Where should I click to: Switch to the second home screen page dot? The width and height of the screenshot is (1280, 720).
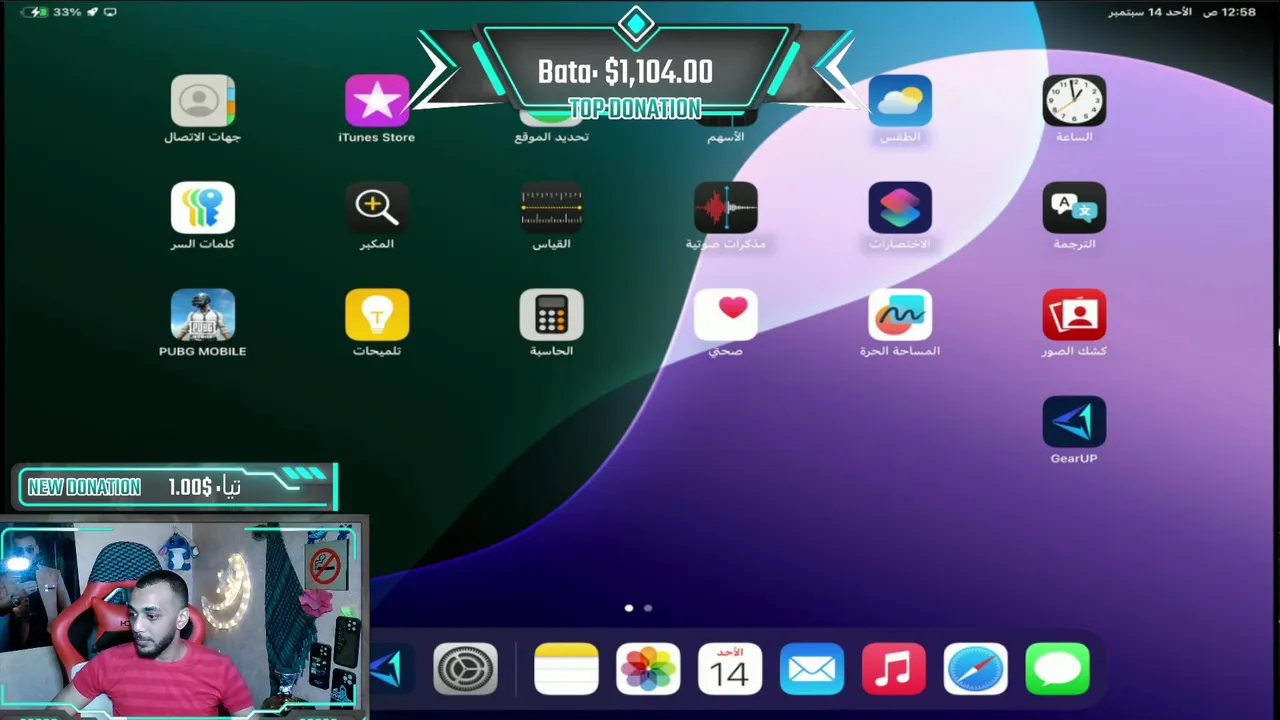(x=648, y=608)
